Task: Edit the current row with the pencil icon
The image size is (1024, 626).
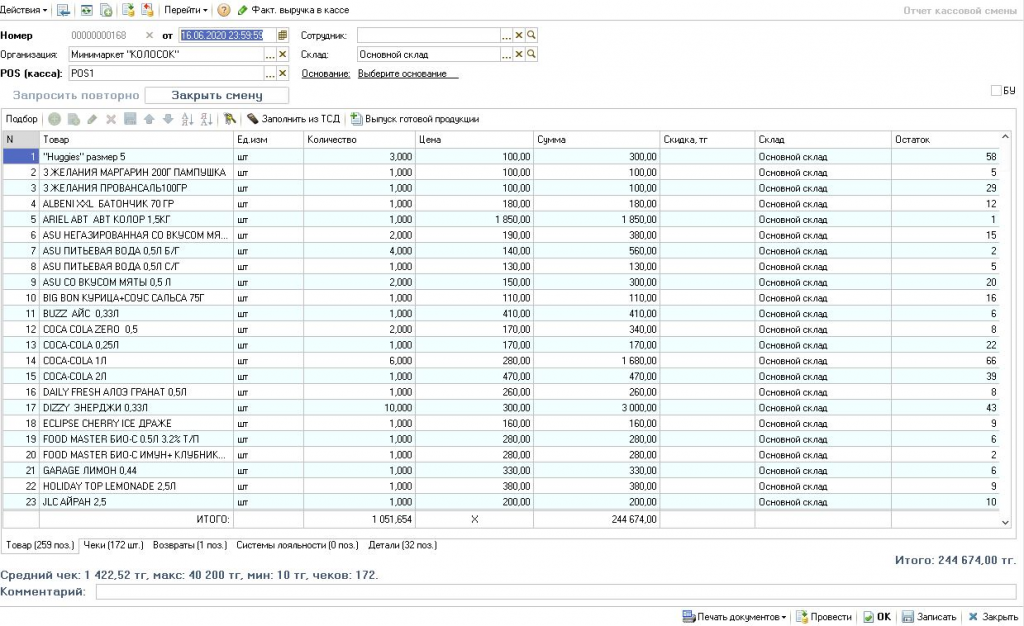Action: click(x=92, y=119)
